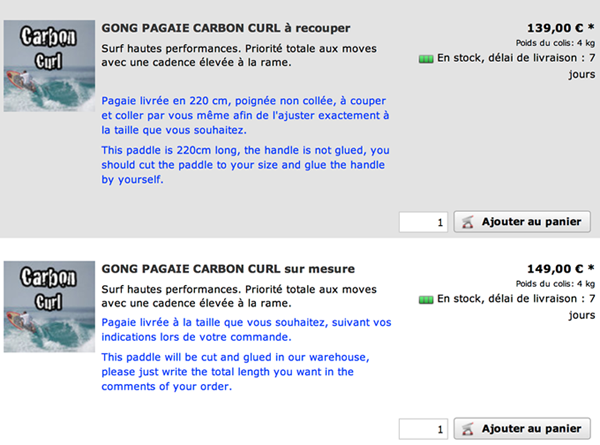Click the 149,00 € price text
This screenshot has height=445, width=600.
point(555,269)
